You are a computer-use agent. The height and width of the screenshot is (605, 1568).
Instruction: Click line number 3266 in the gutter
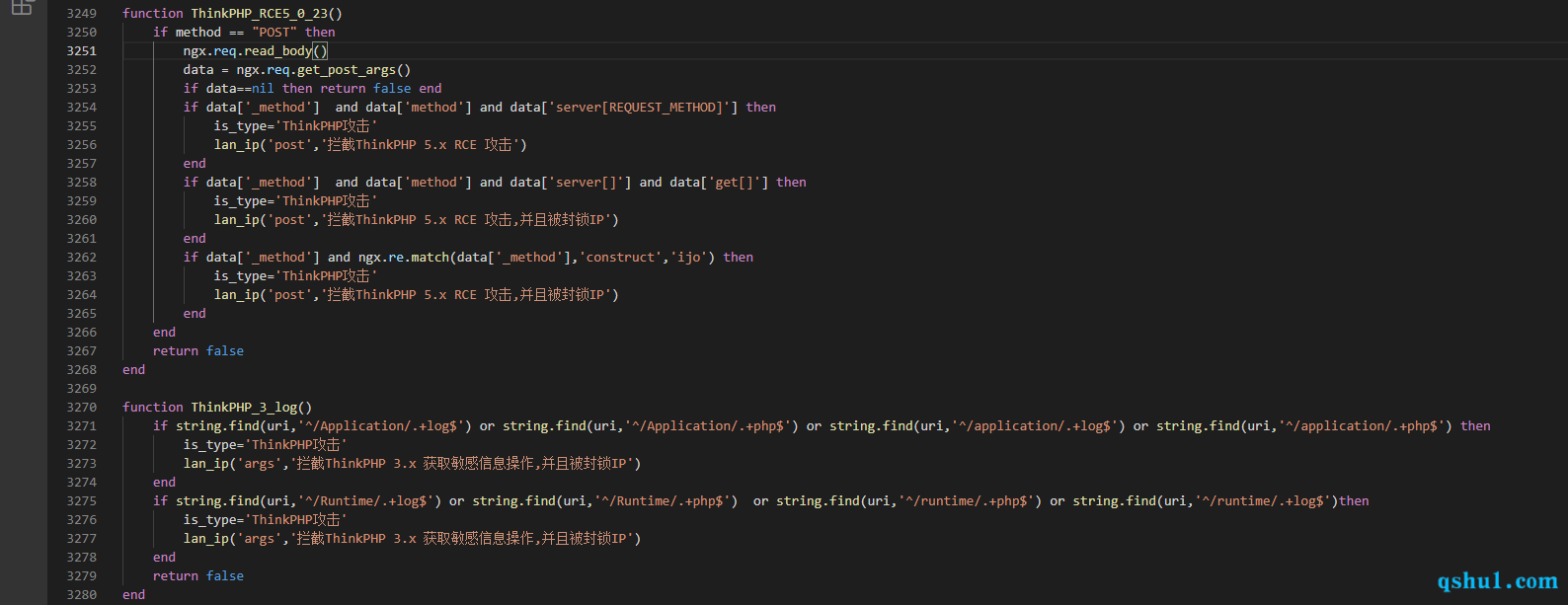point(82,333)
